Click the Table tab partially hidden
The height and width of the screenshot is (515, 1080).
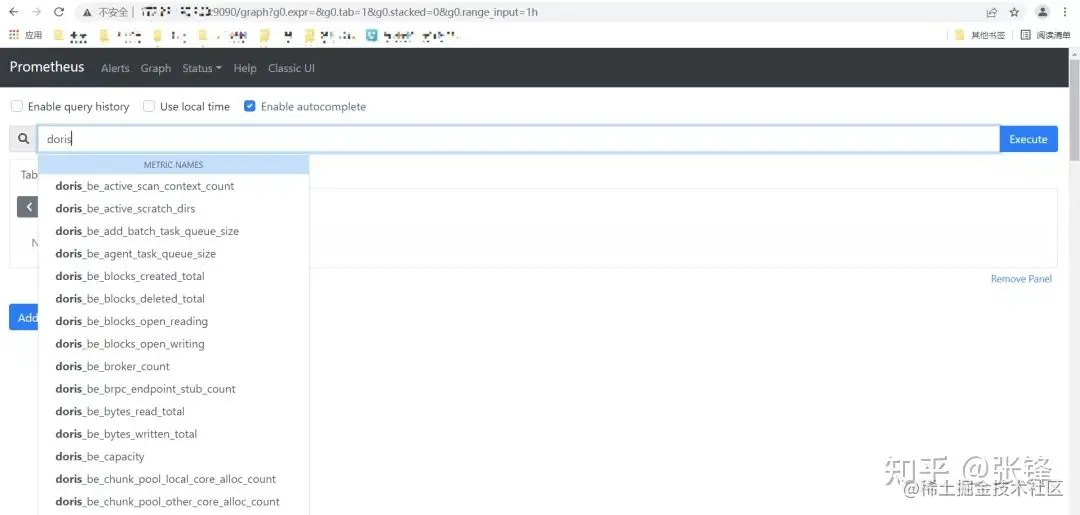coord(28,175)
